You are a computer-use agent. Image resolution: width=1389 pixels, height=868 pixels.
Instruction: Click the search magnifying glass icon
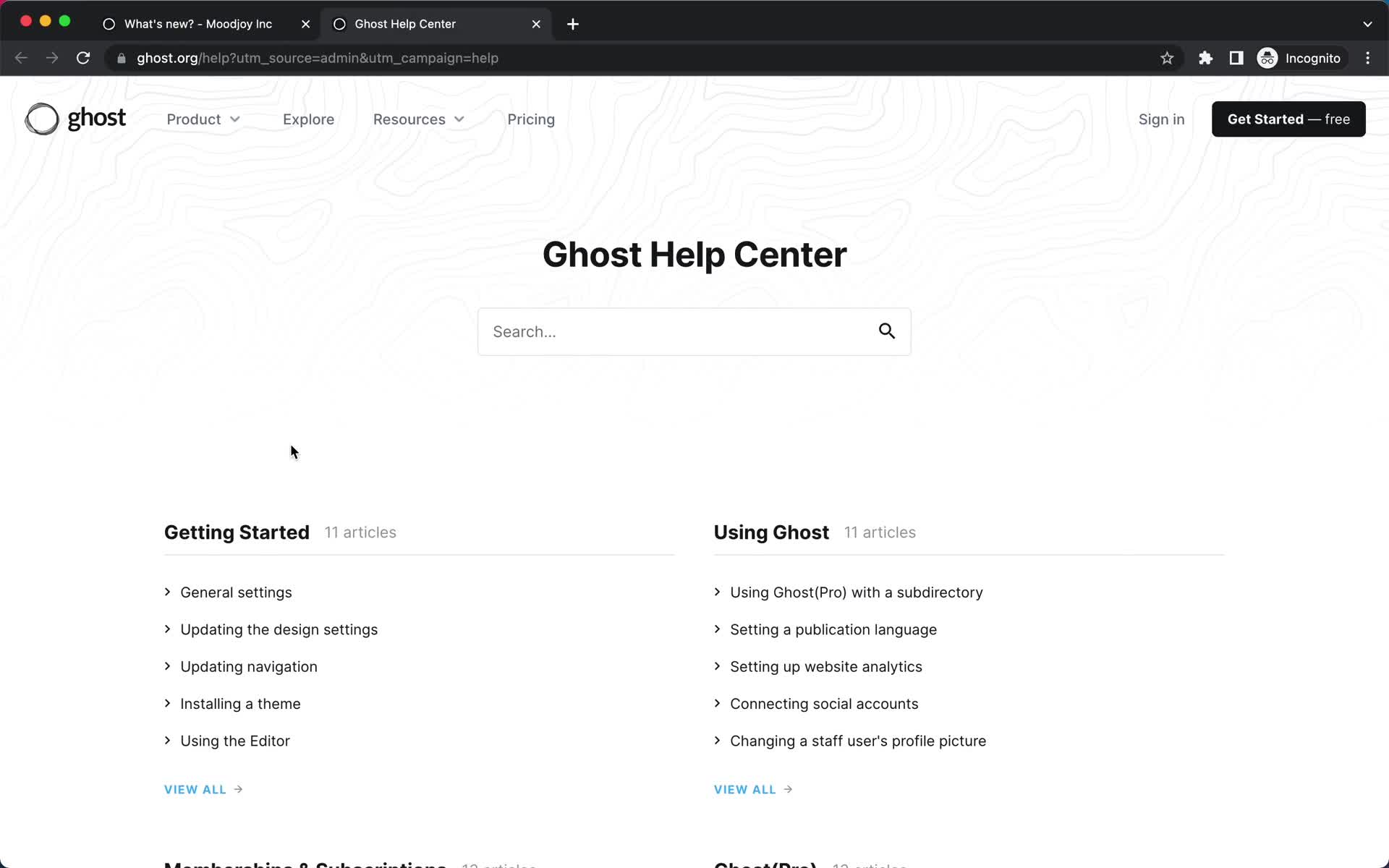pyautogui.click(x=886, y=331)
